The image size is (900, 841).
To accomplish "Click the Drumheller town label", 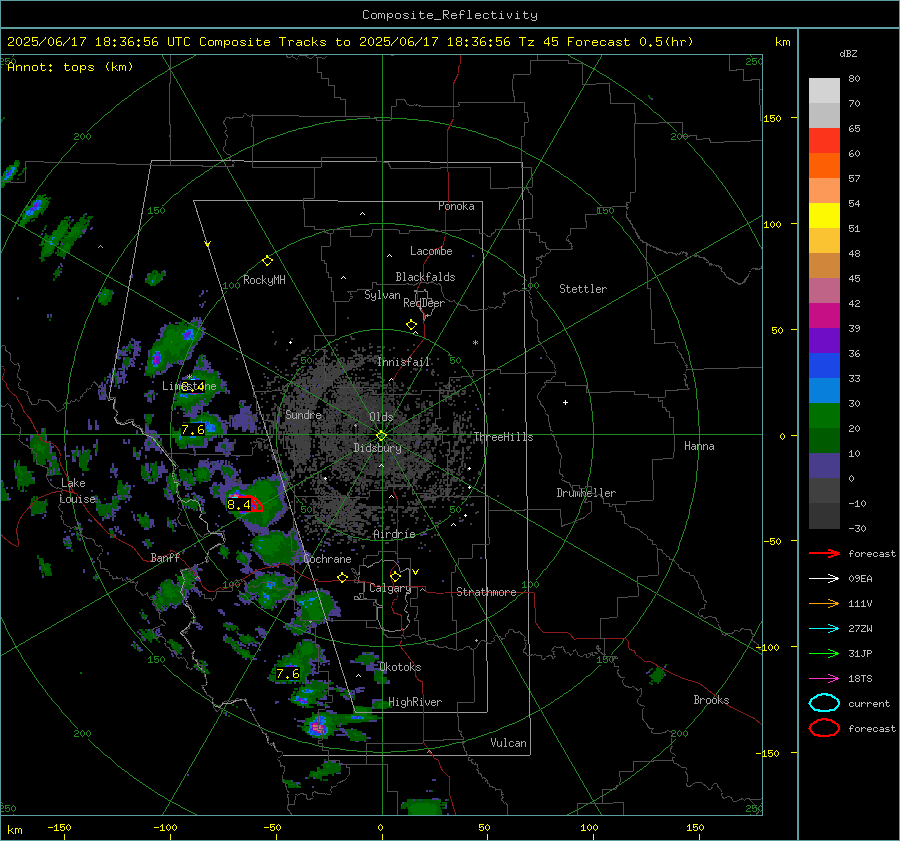I will click(x=586, y=493).
